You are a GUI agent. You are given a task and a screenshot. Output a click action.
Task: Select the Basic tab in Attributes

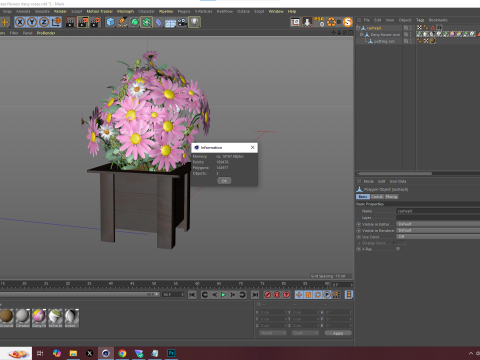coord(363,197)
